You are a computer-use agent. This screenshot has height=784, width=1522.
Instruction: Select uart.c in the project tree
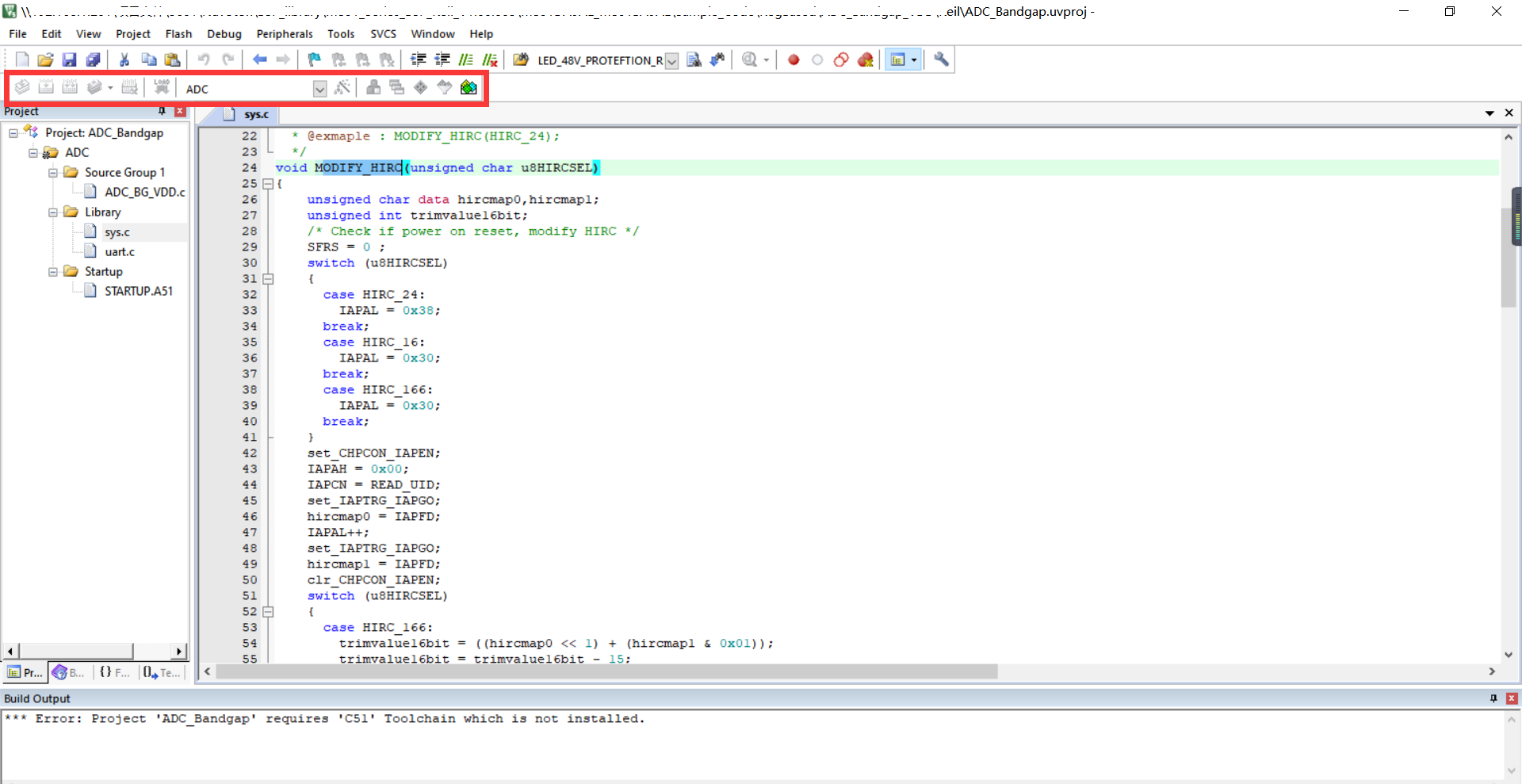click(x=120, y=252)
